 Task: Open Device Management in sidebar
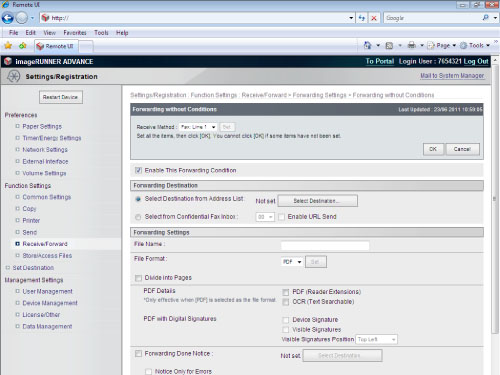[x=50, y=303]
